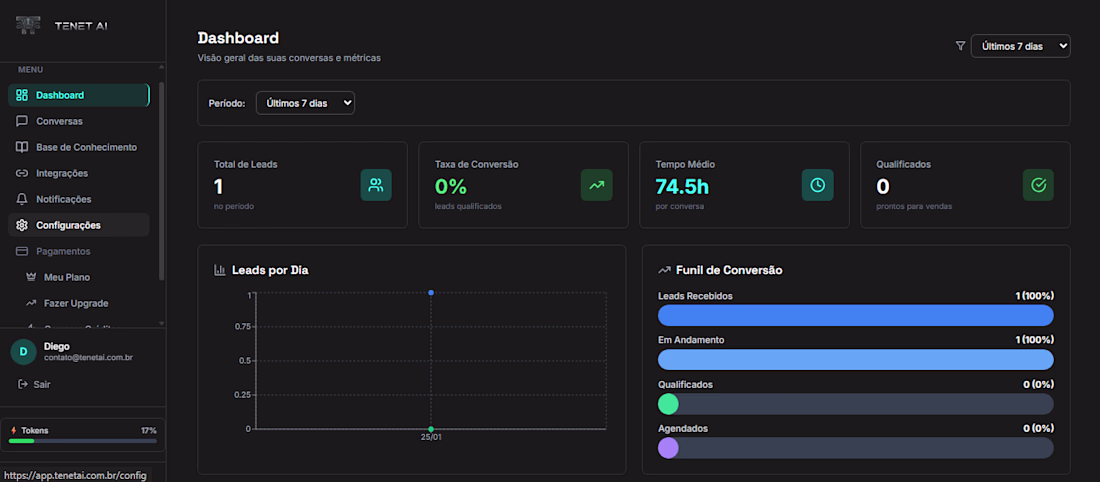
Task: Click the Sair logout button
Action: coord(34,384)
